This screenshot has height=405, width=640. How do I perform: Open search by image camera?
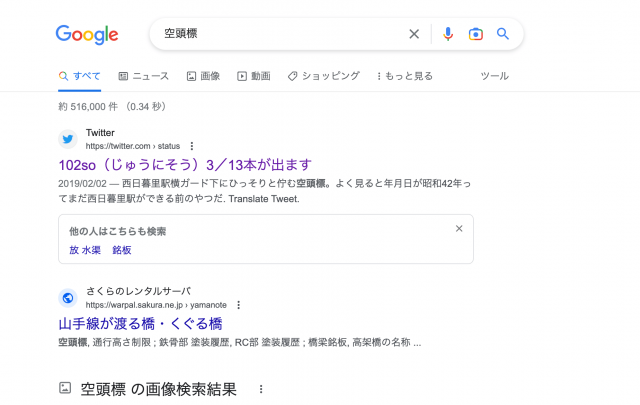tap(476, 34)
